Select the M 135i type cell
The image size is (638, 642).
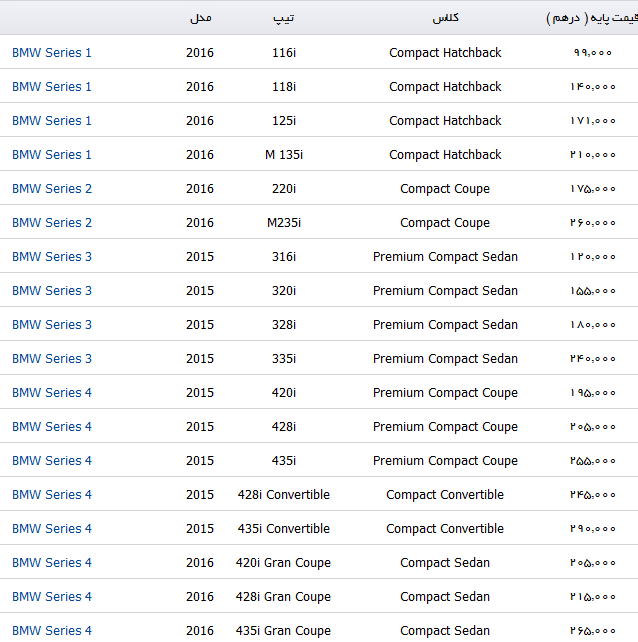click(x=284, y=155)
